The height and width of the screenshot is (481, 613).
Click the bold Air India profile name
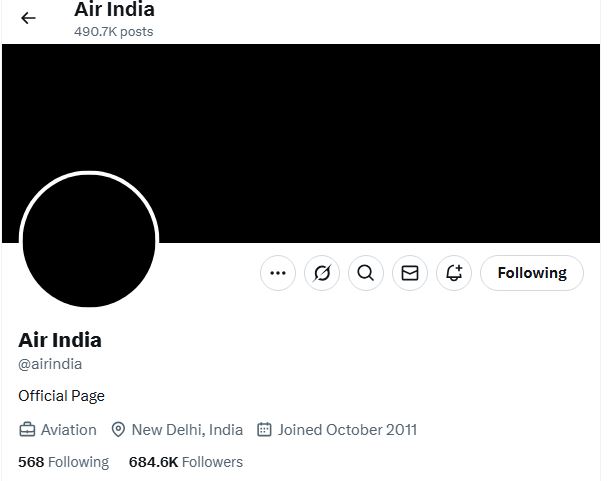pyautogui.click(x=60, y=340)
